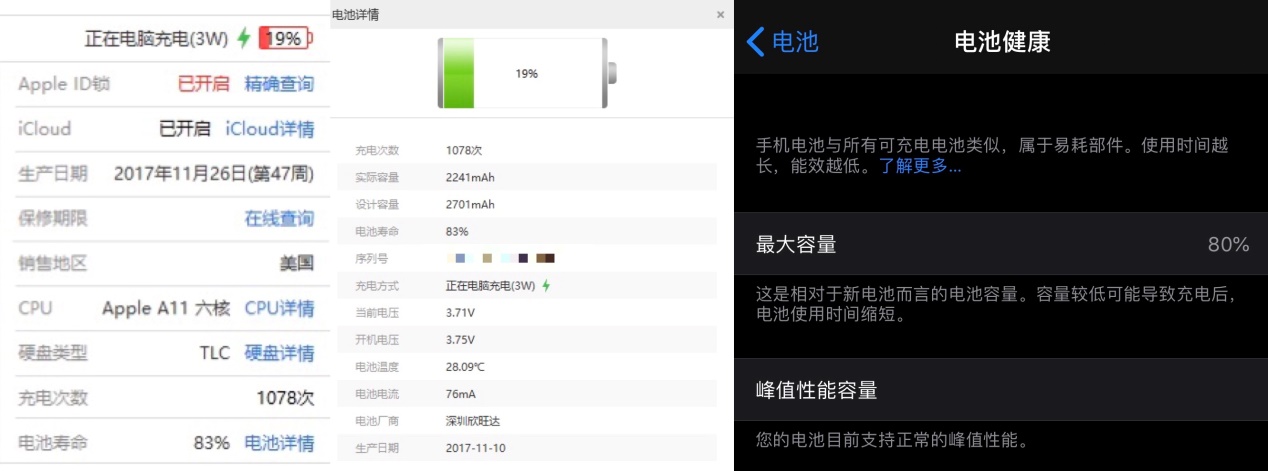Click the 精确查询 link beside Apple ID锁
The height and width of the screenshot is (471, 1268).
point(279,84)
